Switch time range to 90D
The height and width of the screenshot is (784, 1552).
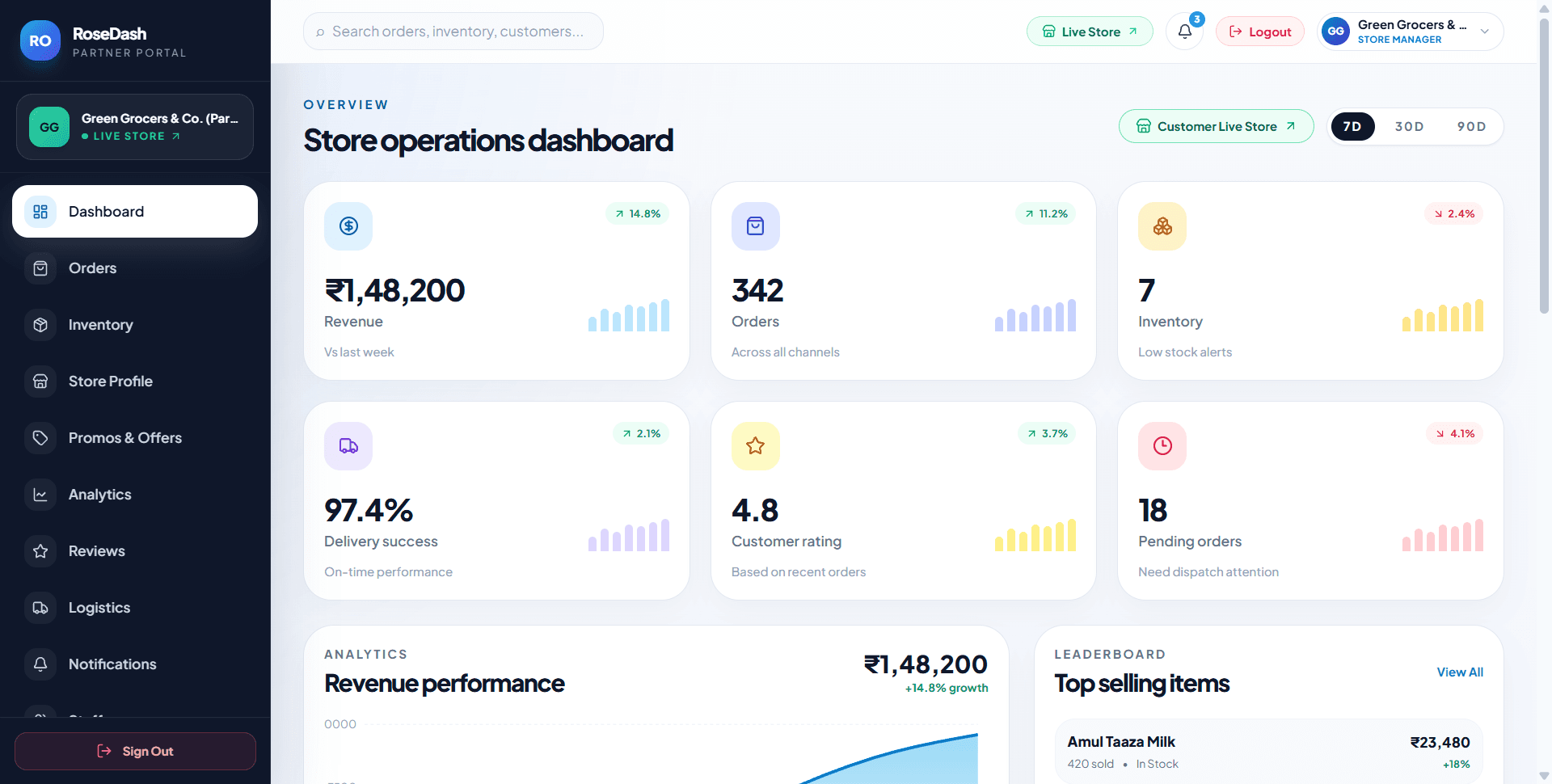tap(1471, 127)
